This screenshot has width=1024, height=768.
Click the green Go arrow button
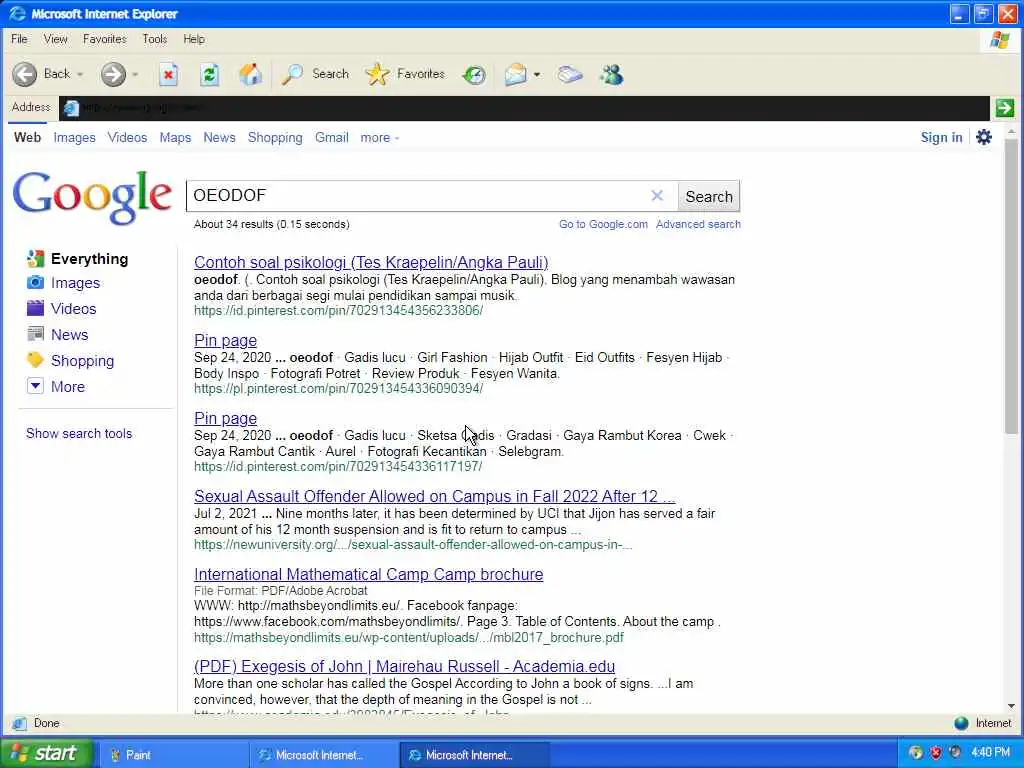(x=1004, y=108)
